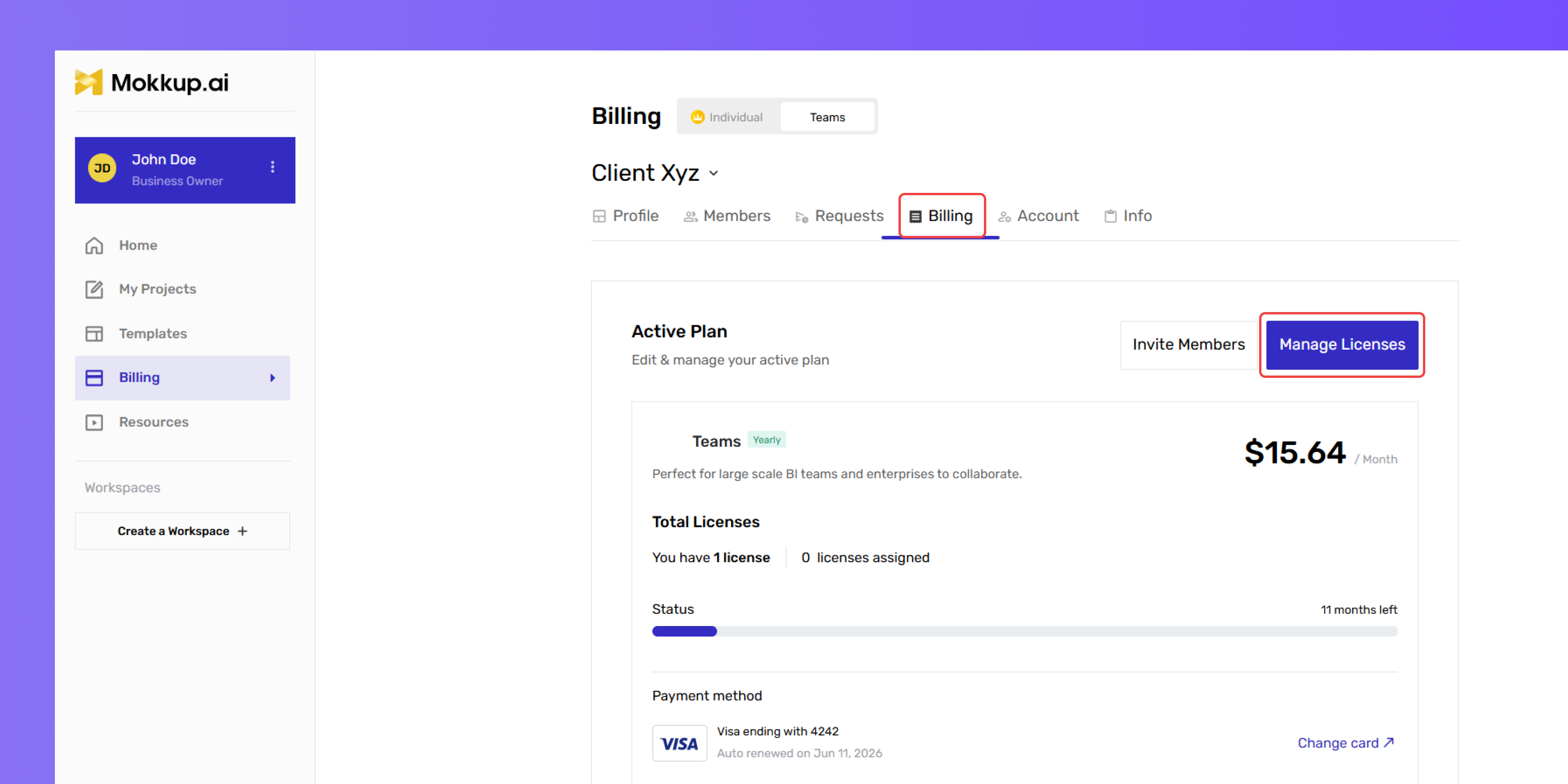Click the Manage Licenses button

pos(1341,345)
